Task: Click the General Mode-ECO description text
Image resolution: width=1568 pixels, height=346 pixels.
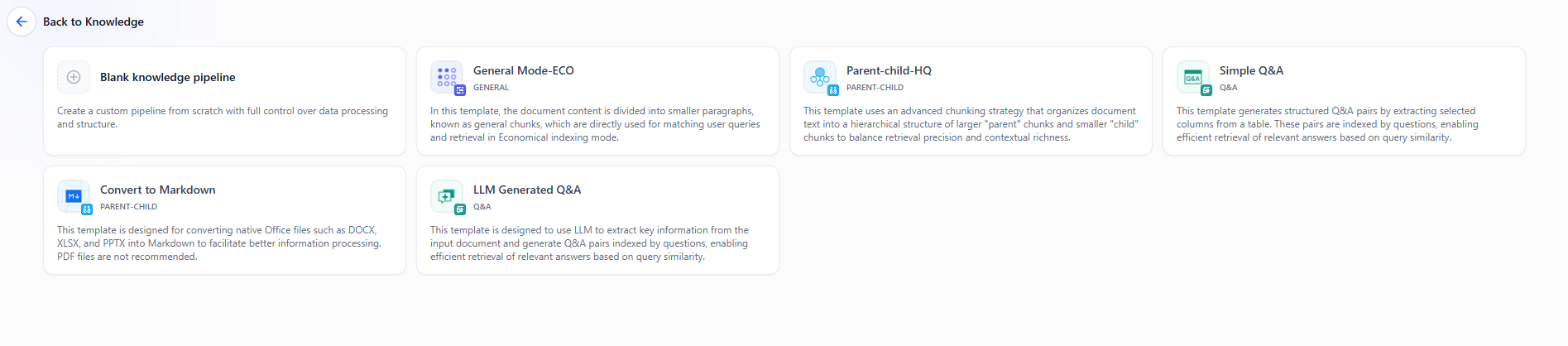Action: pos(595,124)
